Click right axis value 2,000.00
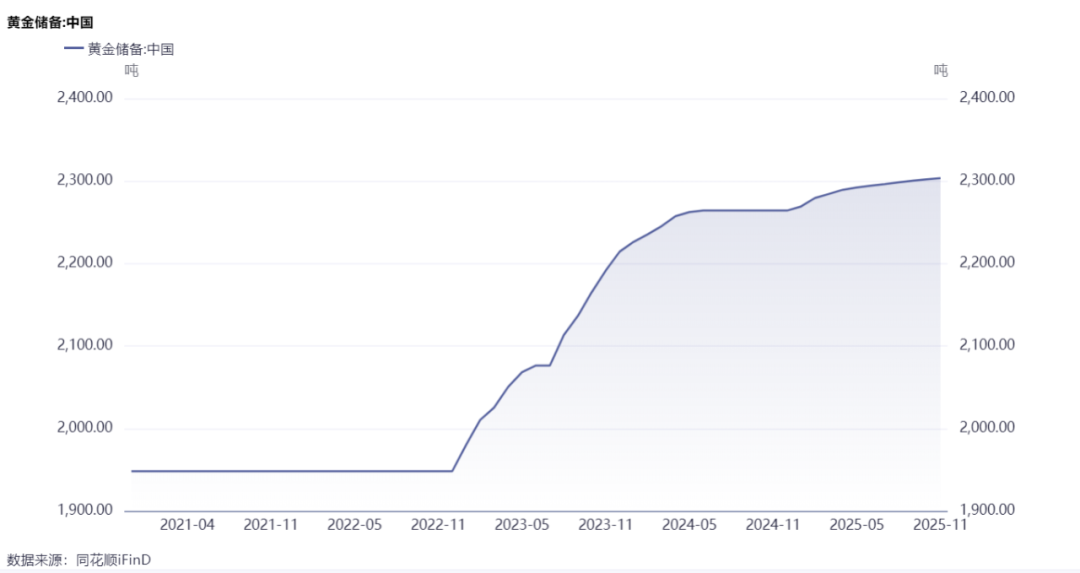The image size is (1080, 573). point(987,427)
